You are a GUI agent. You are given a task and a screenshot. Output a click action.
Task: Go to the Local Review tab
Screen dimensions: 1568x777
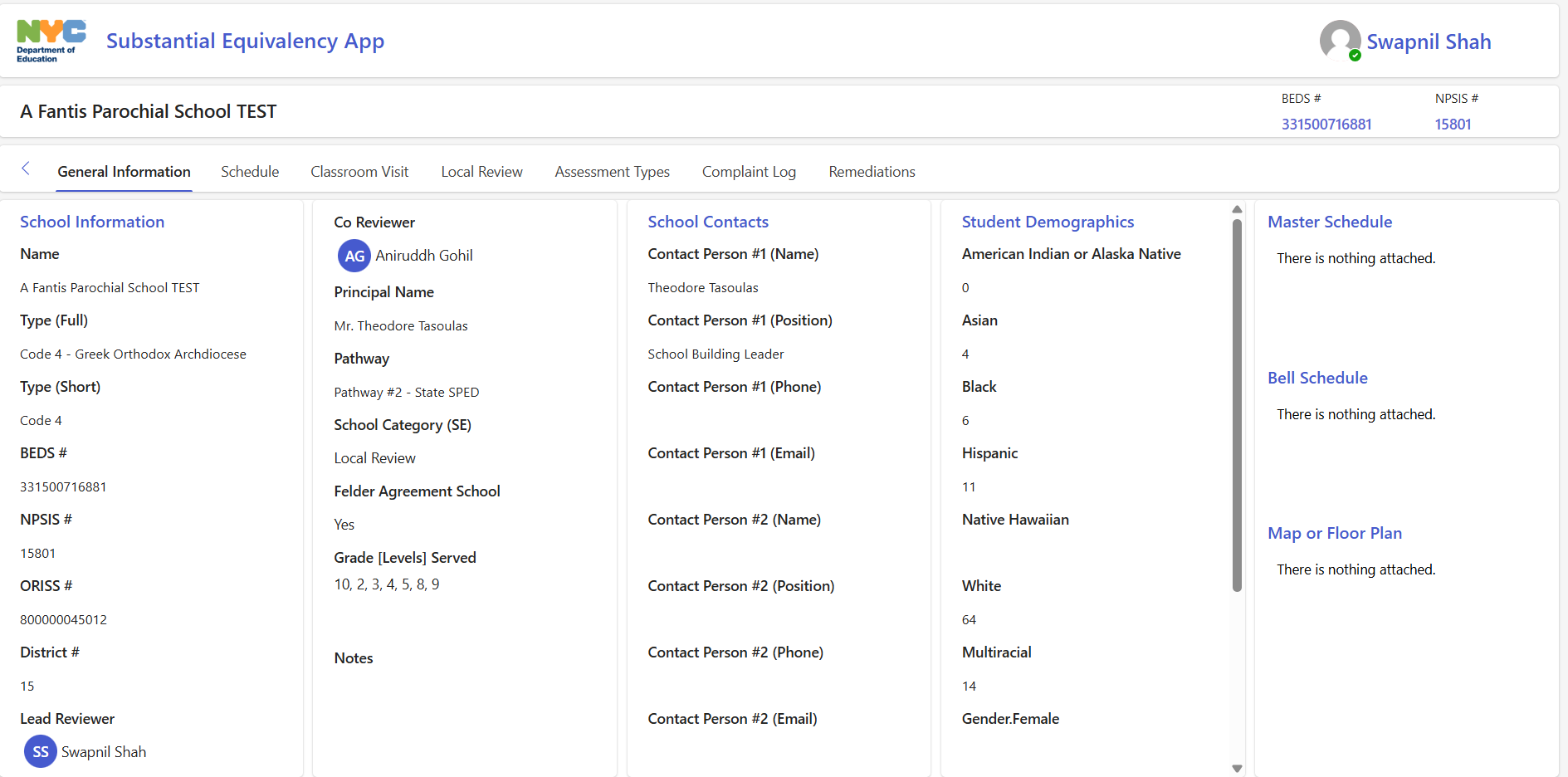click(481, 172)
